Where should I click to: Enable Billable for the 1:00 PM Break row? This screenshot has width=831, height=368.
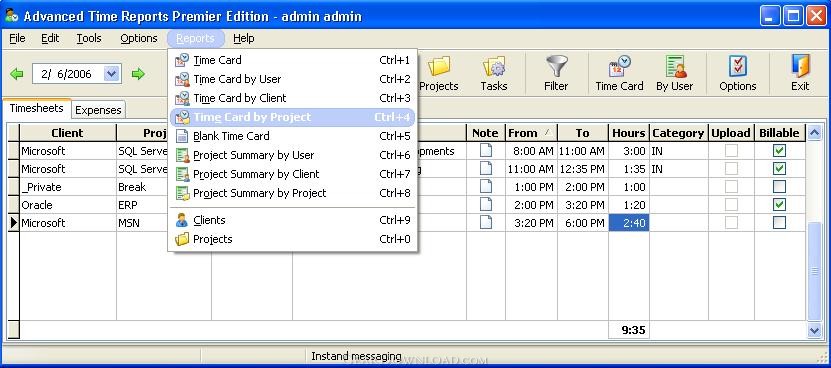(779, 187)
